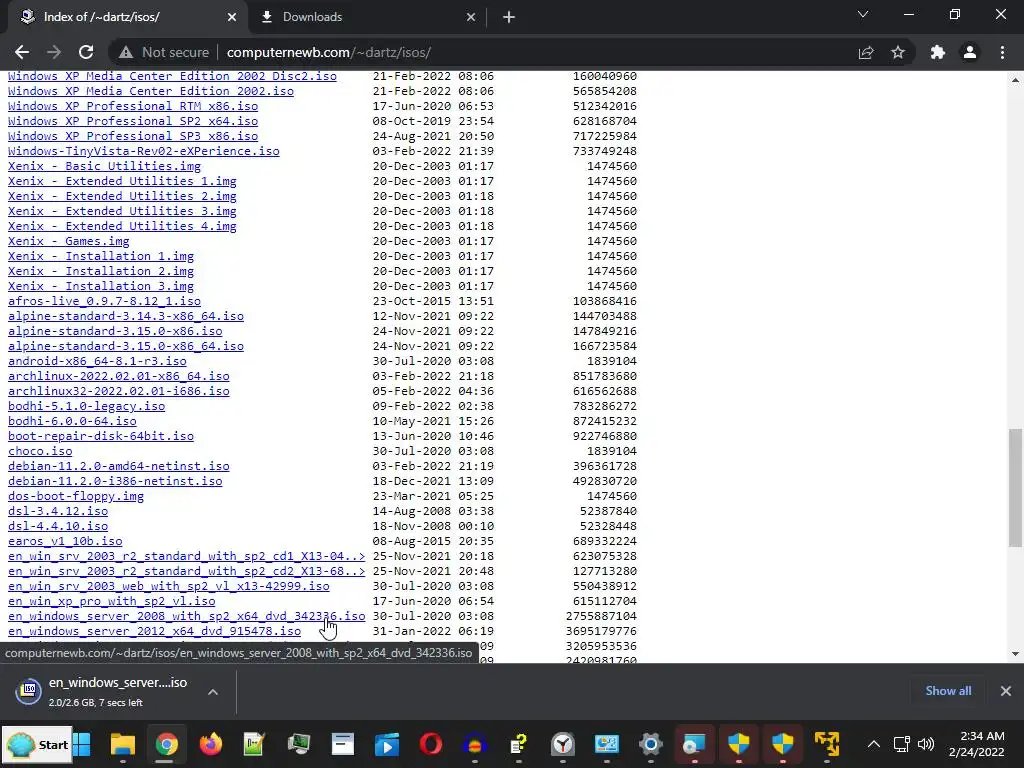Open File Explorer from taskbar
The image size is (1024, 768).
[x=123, y=744]
